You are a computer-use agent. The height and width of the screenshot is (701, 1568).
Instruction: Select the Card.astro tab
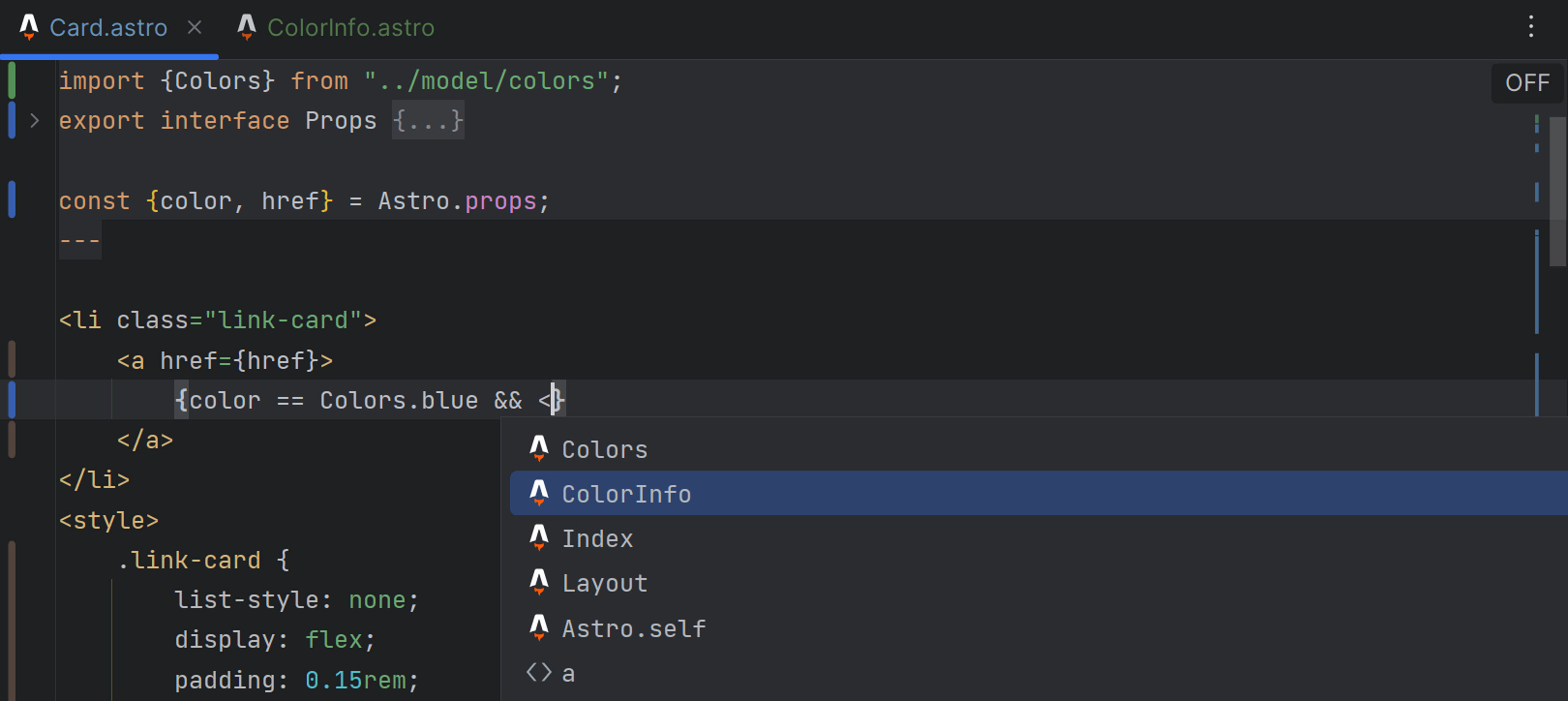point(108,28)
